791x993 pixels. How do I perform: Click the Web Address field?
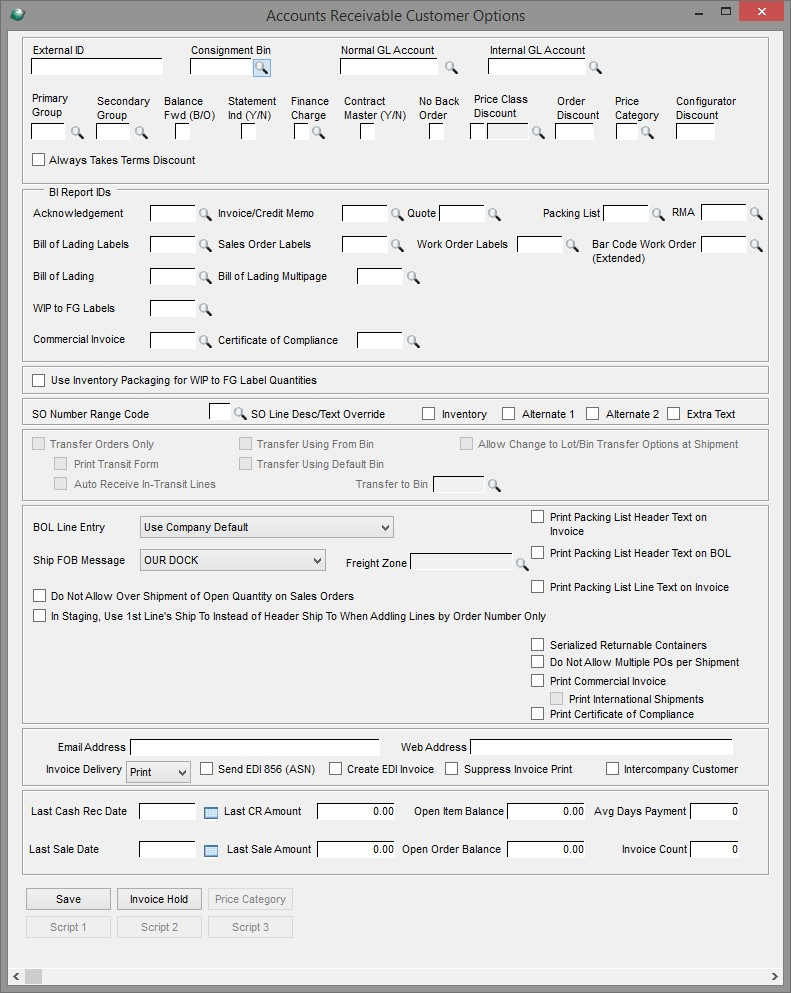[x=602, y=747]
